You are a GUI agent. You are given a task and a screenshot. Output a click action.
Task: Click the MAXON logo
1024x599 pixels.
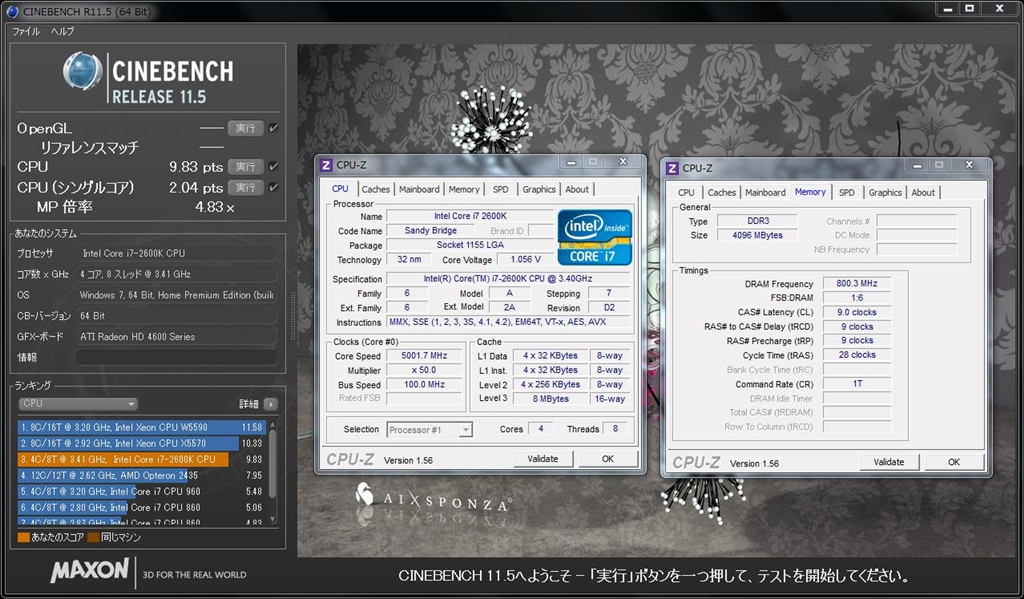click(89, 570)
